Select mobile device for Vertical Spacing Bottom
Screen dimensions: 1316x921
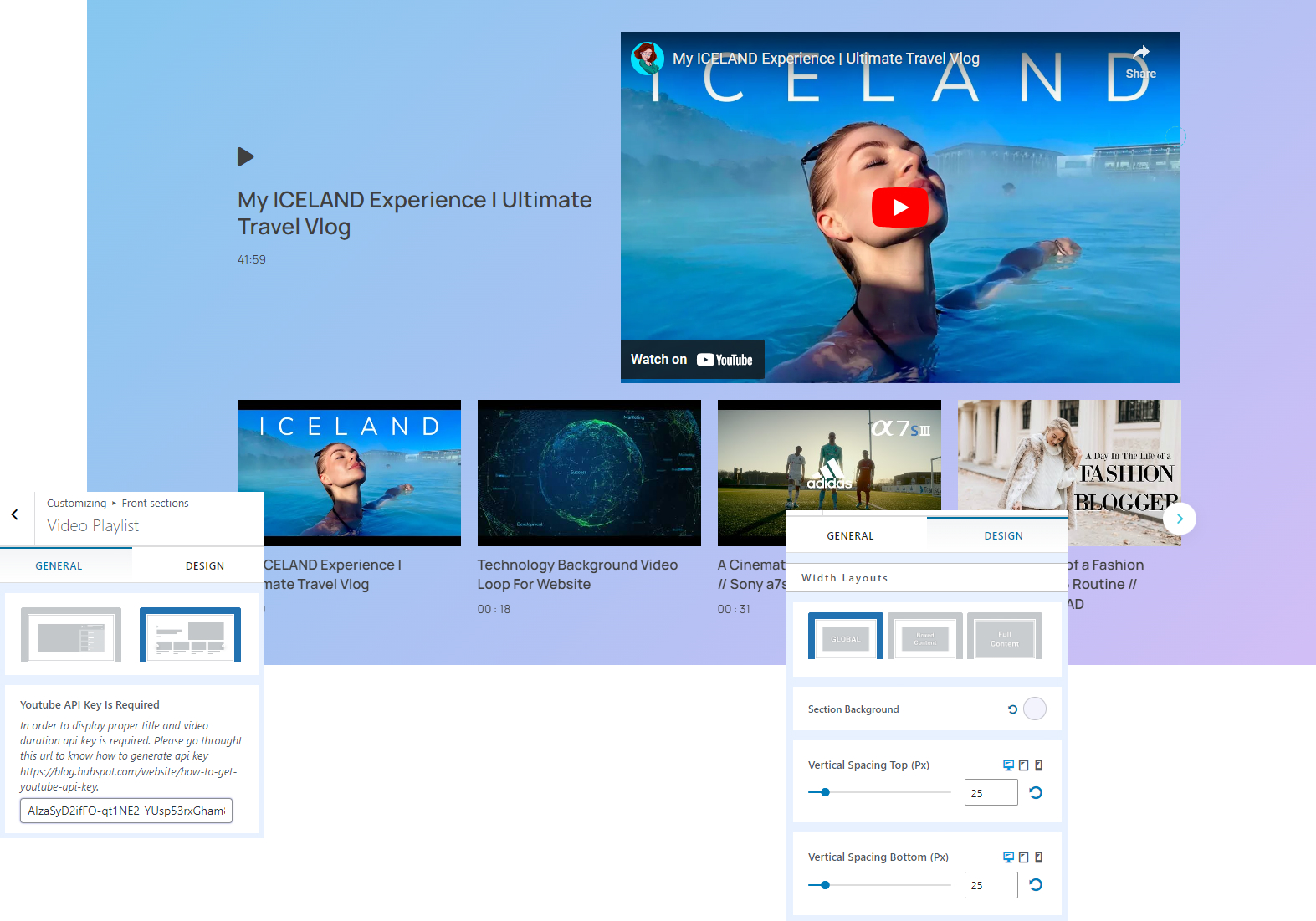click(x=1038, y=857)
